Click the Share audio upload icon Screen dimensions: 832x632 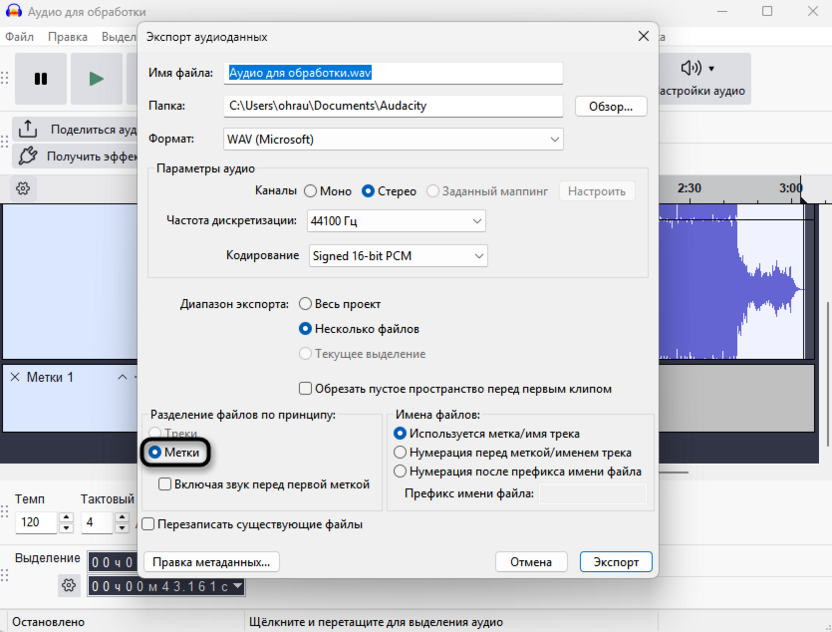(x=28, y=129)
